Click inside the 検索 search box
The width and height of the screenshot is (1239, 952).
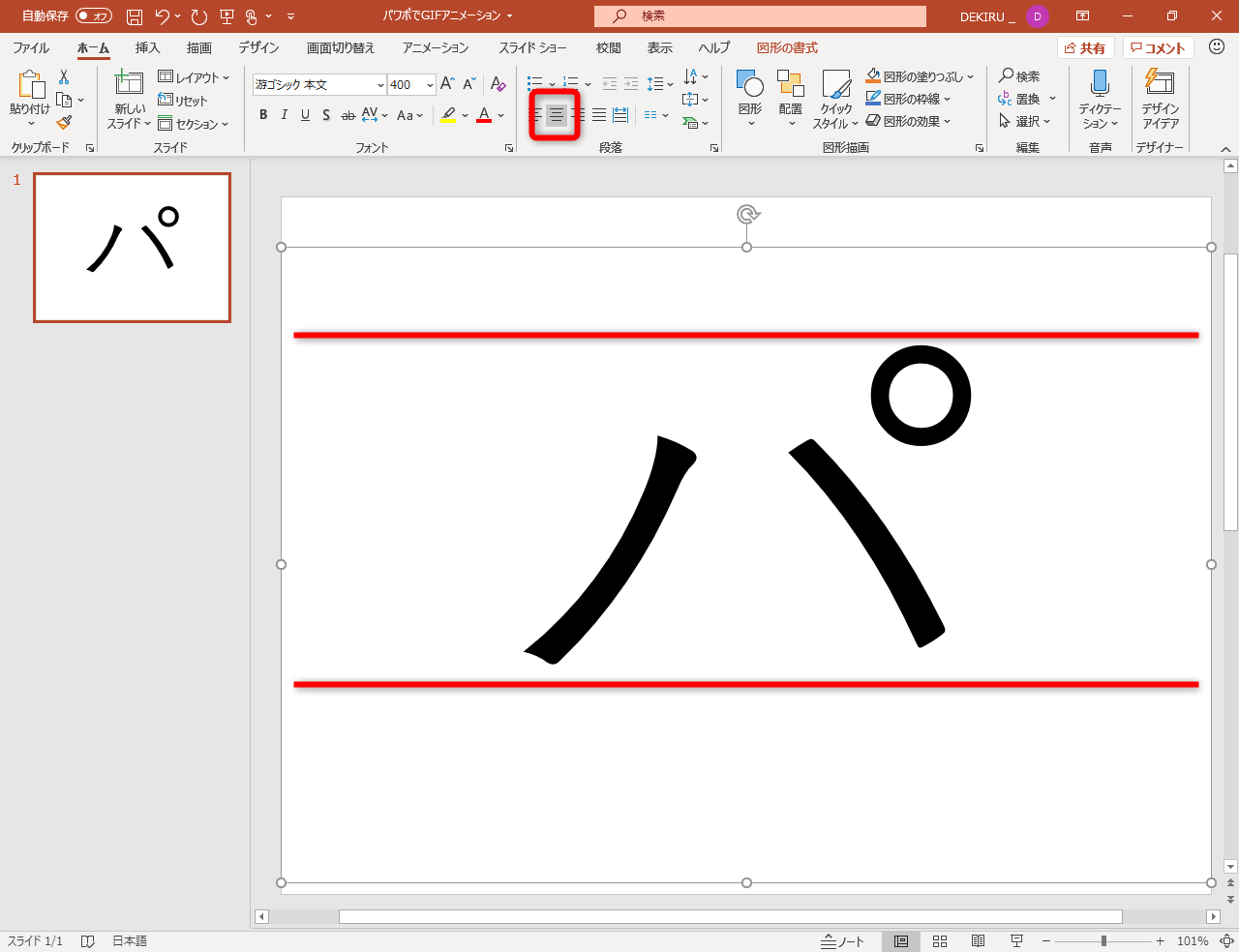click(x=760, y=16)
